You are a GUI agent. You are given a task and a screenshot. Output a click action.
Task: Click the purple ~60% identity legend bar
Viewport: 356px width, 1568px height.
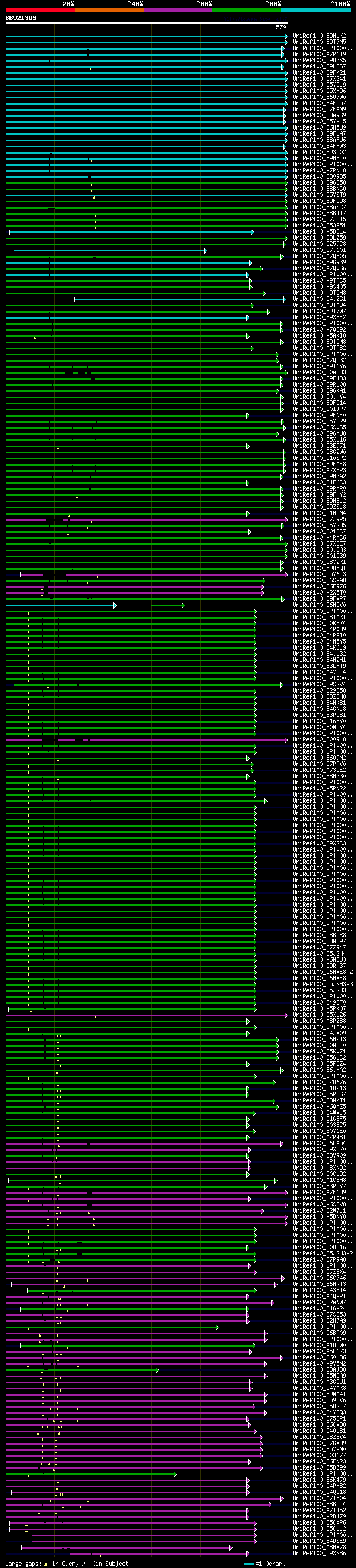pyautogui.click(x=179, y=10)
